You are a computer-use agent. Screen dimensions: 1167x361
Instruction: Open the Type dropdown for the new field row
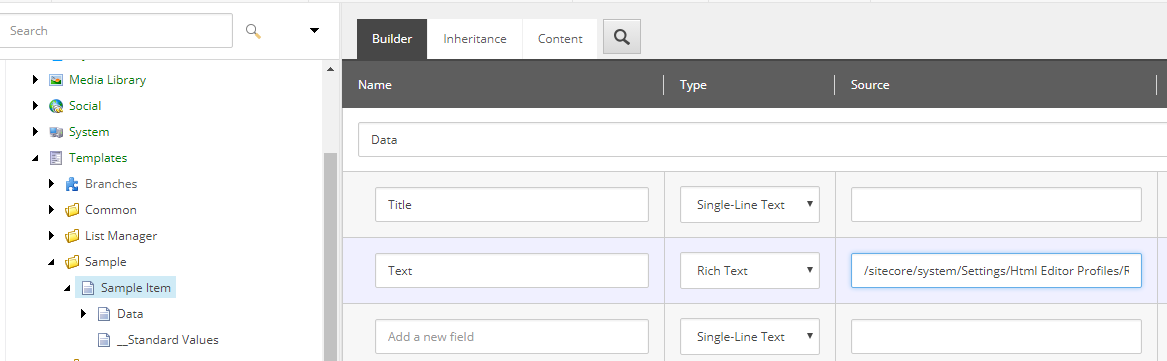(x=749, y=336)
